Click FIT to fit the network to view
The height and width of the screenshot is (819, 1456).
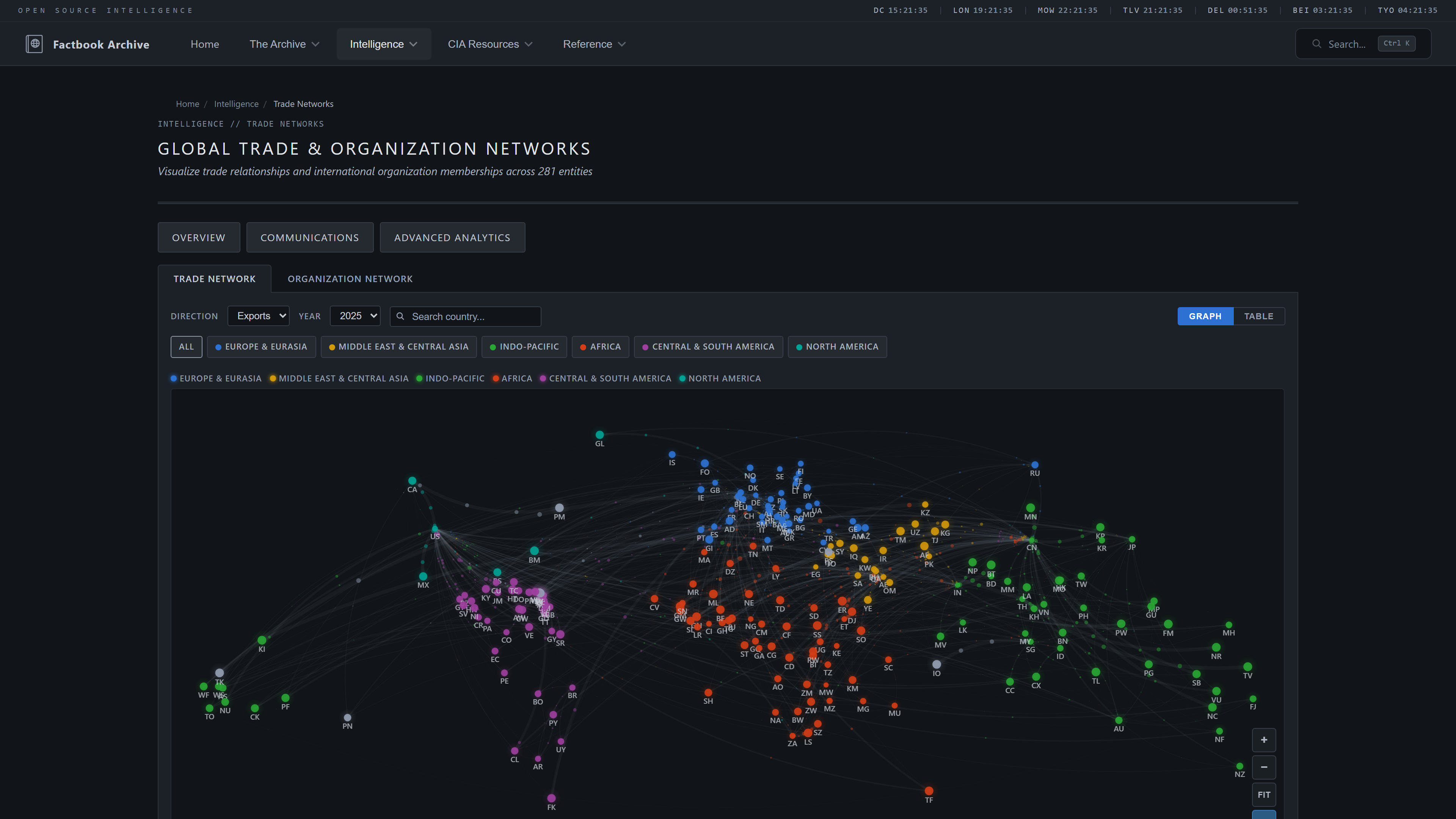(1265, 794)
